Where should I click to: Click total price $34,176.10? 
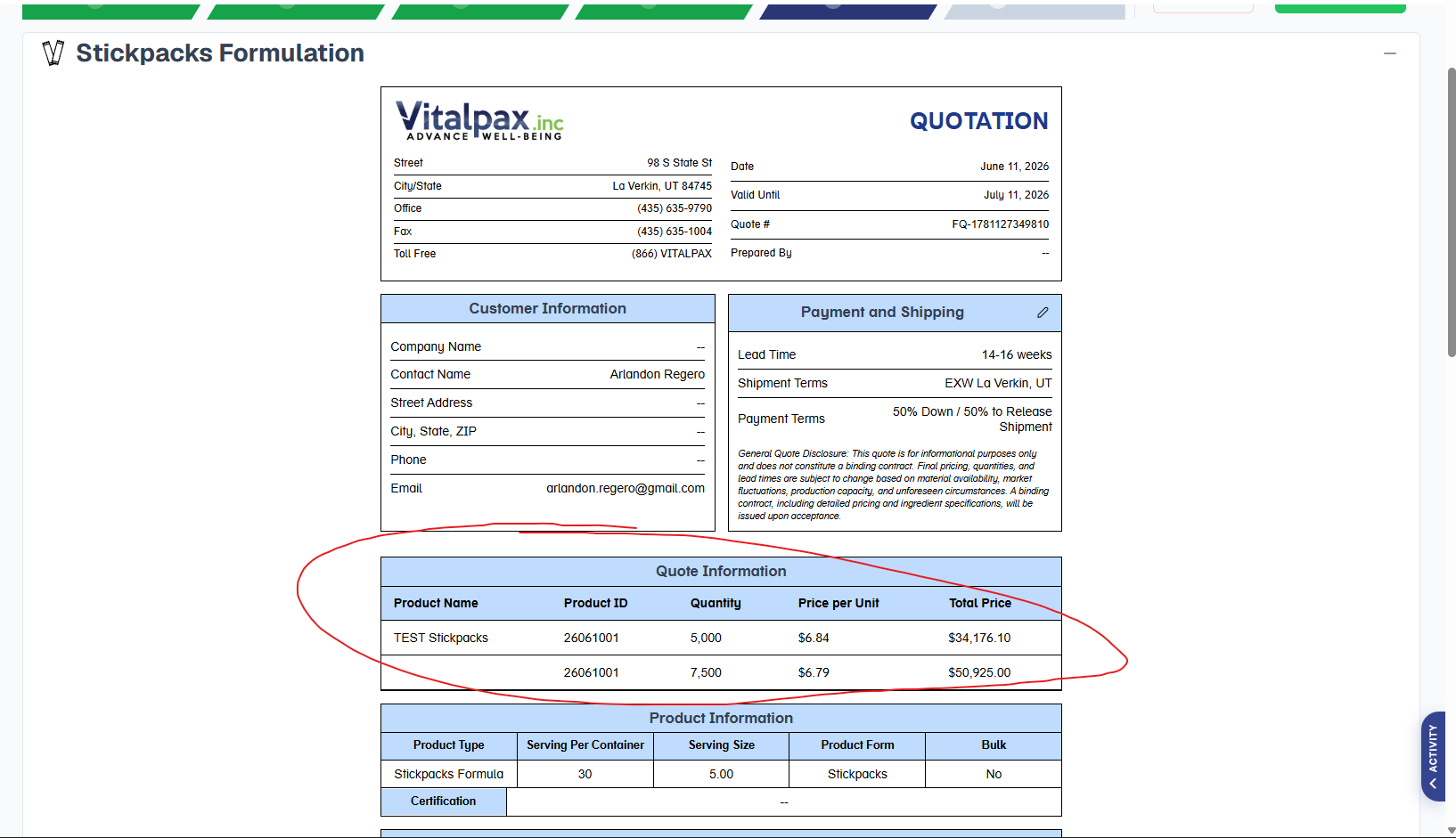979,639
